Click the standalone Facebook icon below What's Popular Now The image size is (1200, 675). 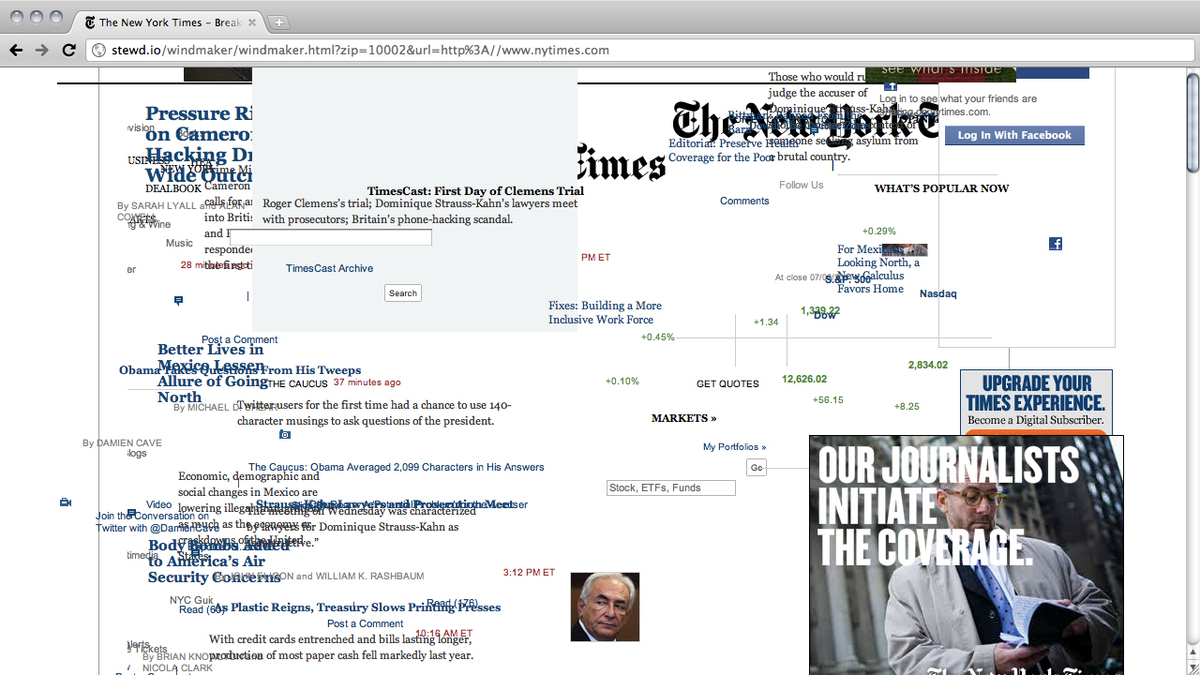(x=1055, y=244)
